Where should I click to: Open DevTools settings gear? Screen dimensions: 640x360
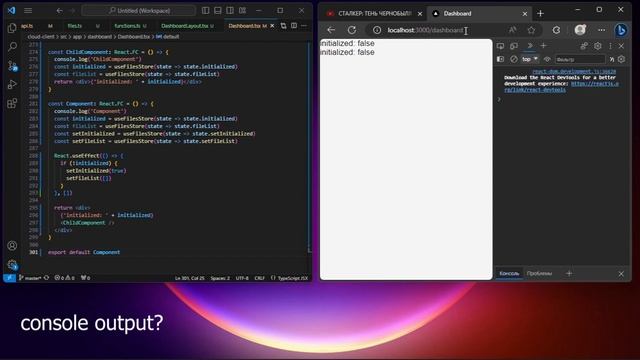pyautogui.click(x=598, y=46)
